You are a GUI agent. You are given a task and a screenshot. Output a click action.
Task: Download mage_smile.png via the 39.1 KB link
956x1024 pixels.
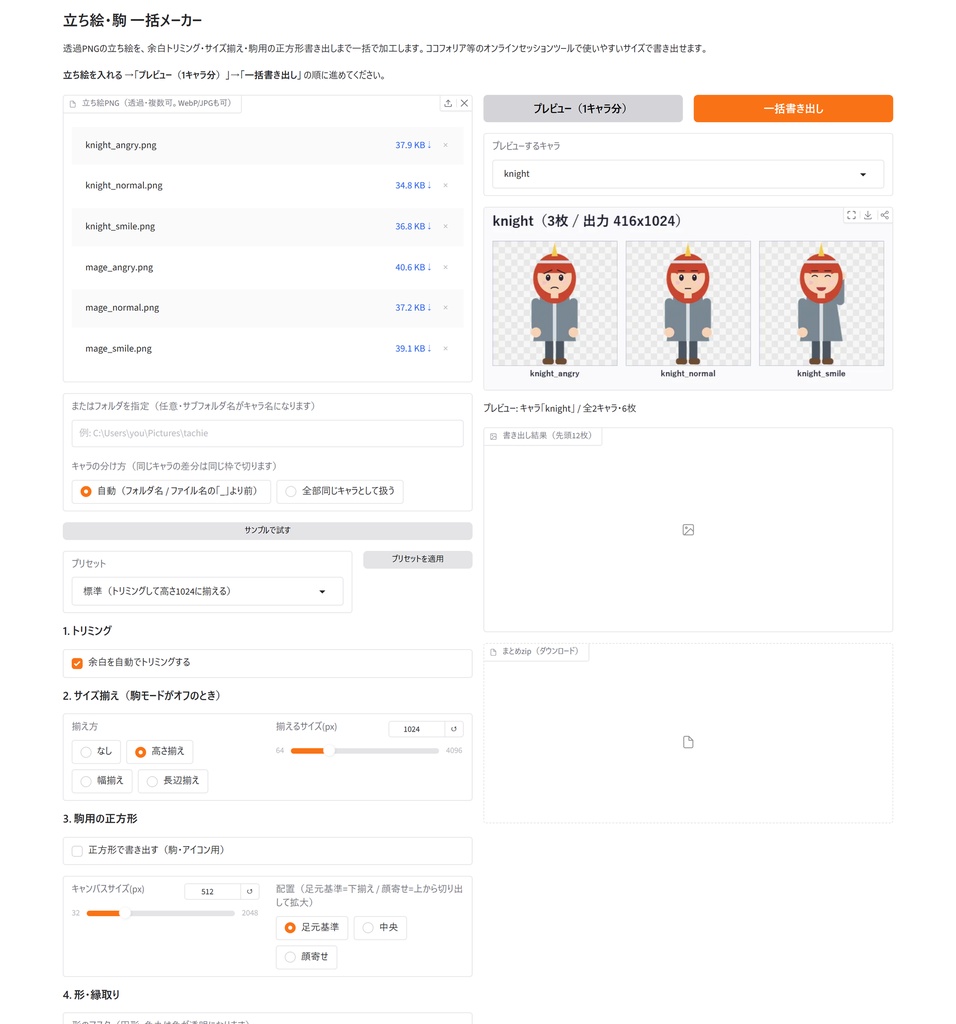pyautogui.click(x=413, y=349)
